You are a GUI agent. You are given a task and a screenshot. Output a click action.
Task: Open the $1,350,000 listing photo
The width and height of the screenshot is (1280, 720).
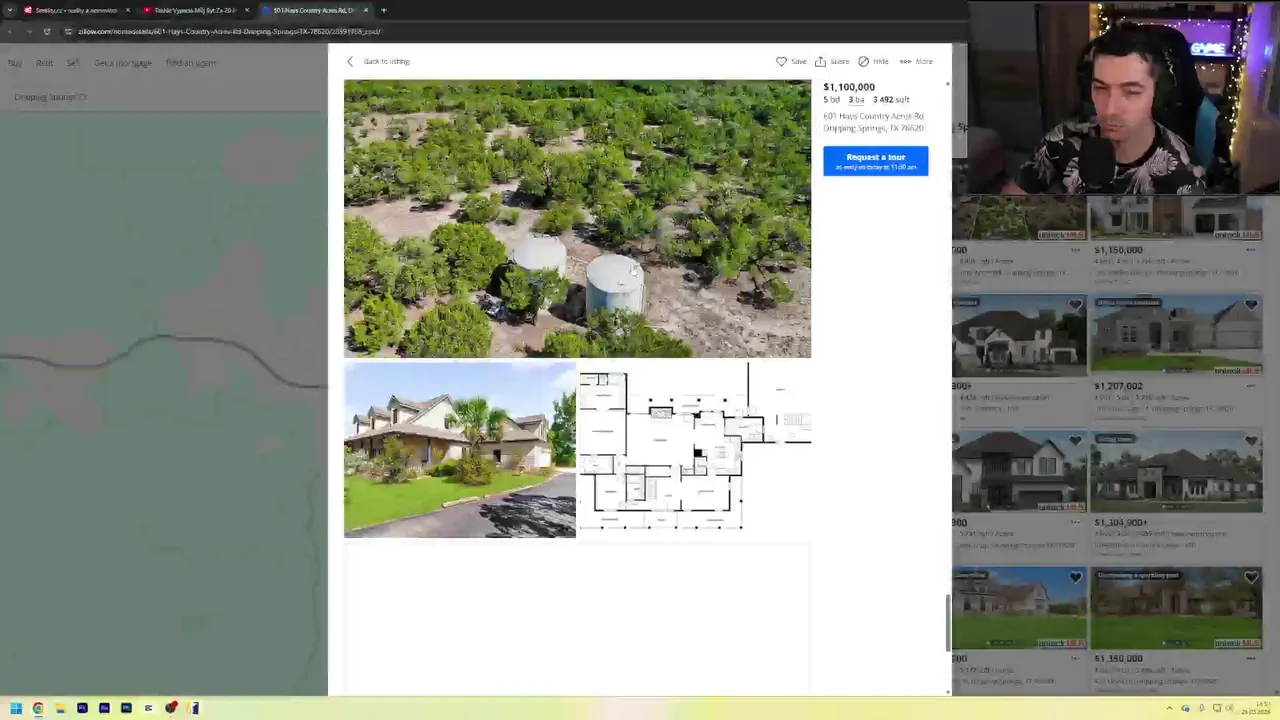tap(1175, 608)
